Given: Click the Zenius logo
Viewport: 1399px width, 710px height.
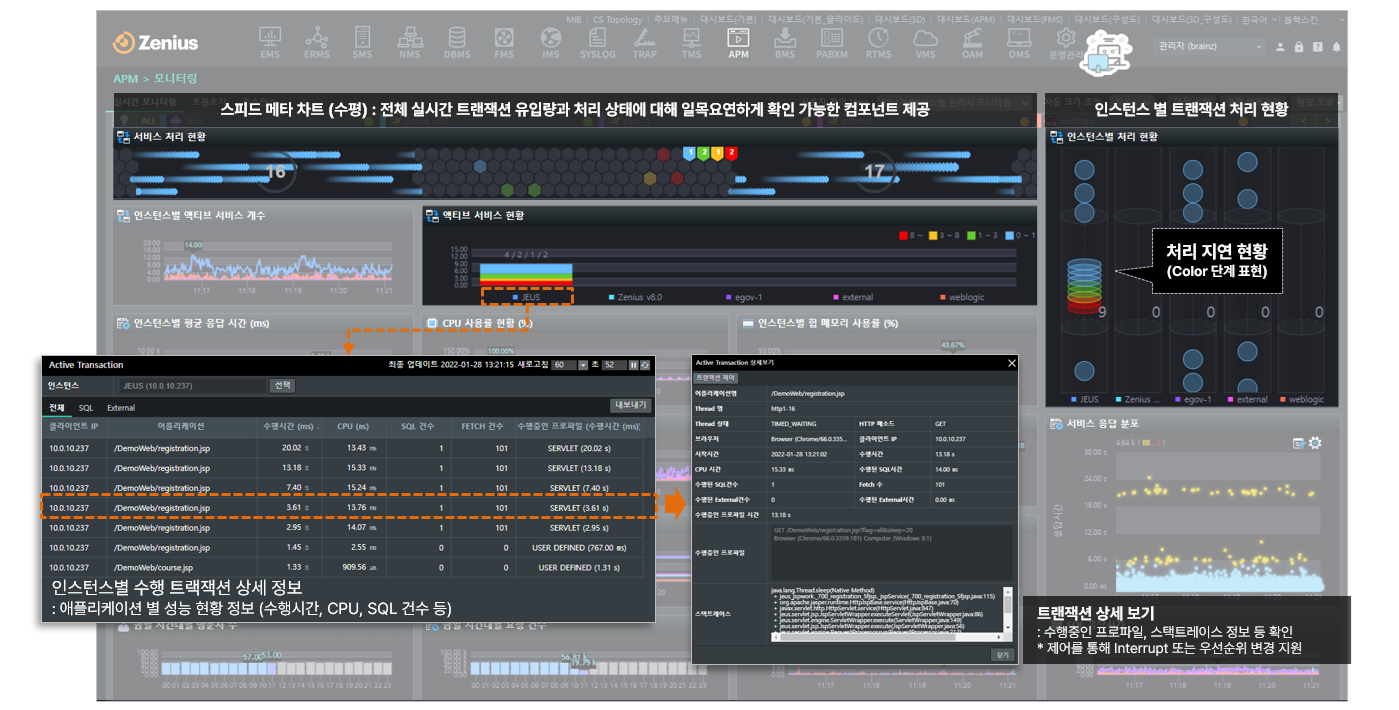Looking at the screenshot, I should click(x=155, y=43).
